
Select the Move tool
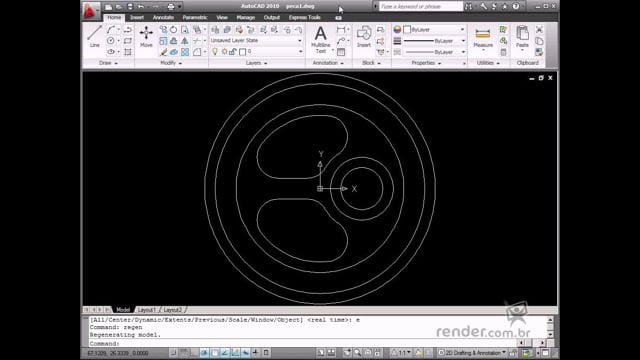146,37
